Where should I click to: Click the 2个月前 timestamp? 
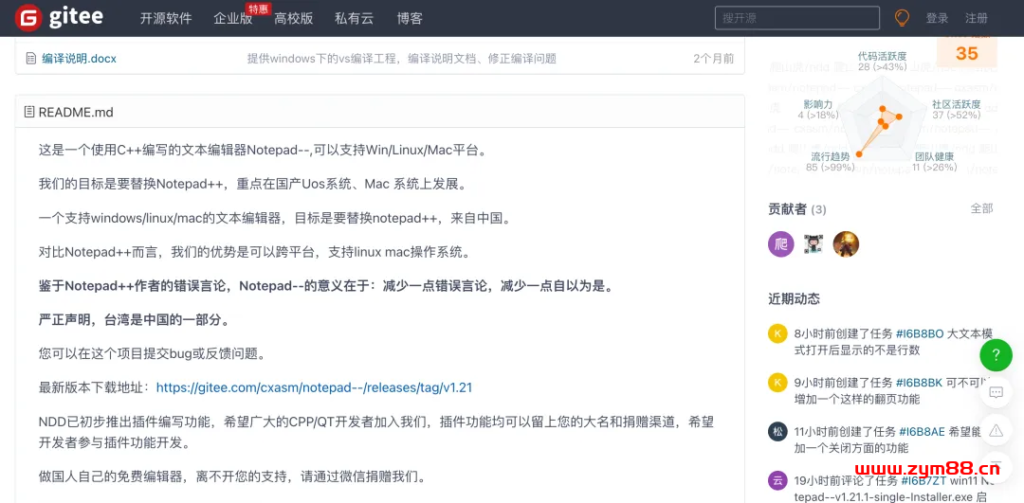pyautogui.click(x=713, y=59)
